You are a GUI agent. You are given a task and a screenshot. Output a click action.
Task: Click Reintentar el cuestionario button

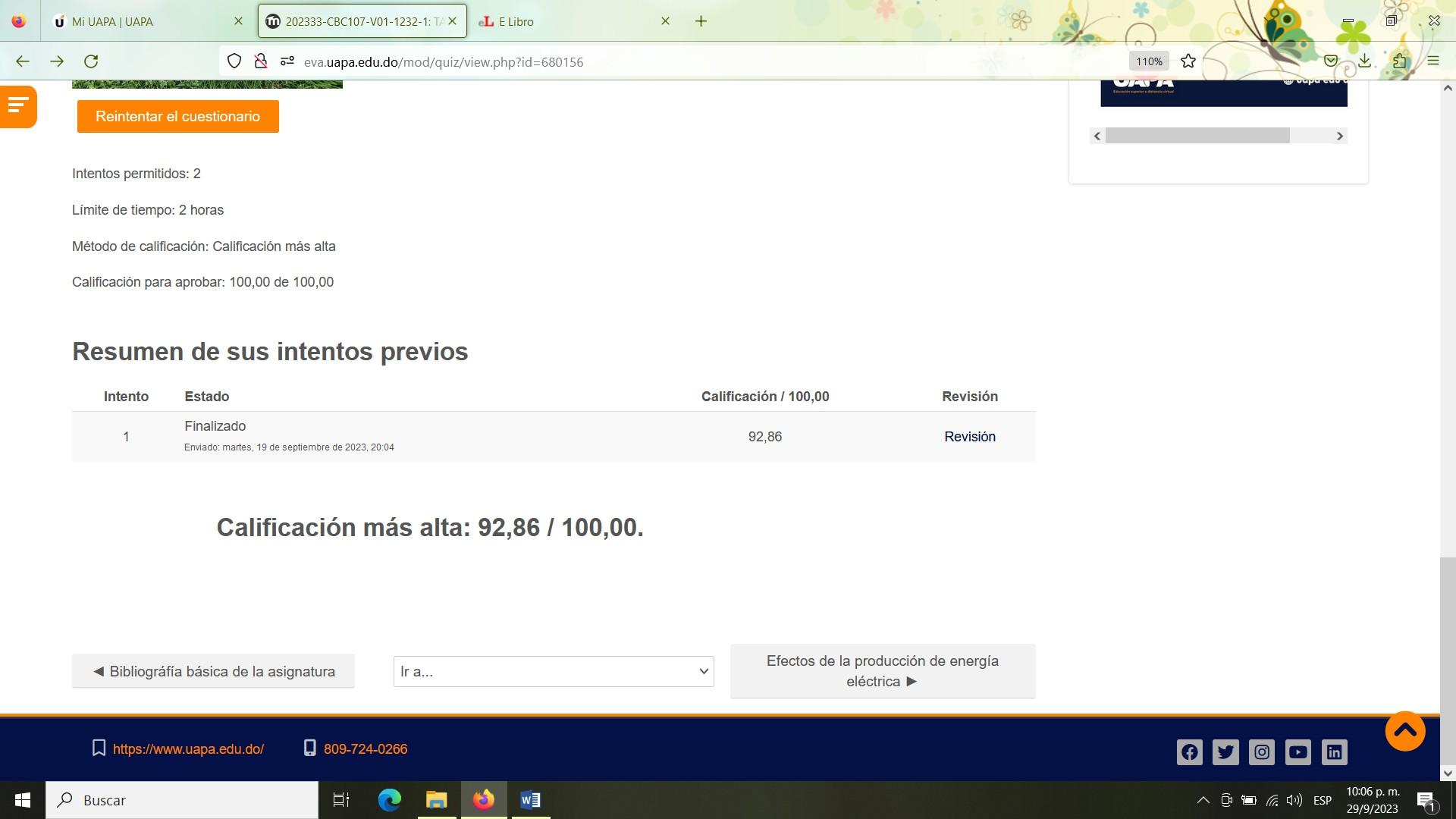coord(177,117)
